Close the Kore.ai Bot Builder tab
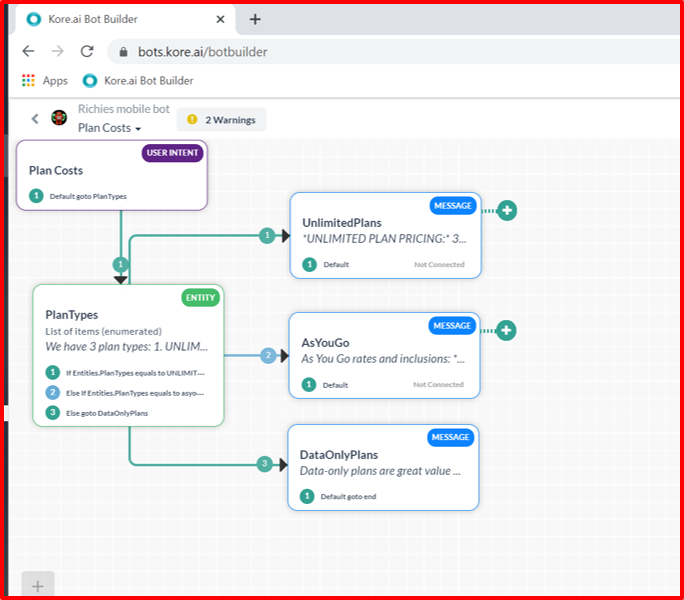Viewport: 684px width, 600px height. coord(221,19)
